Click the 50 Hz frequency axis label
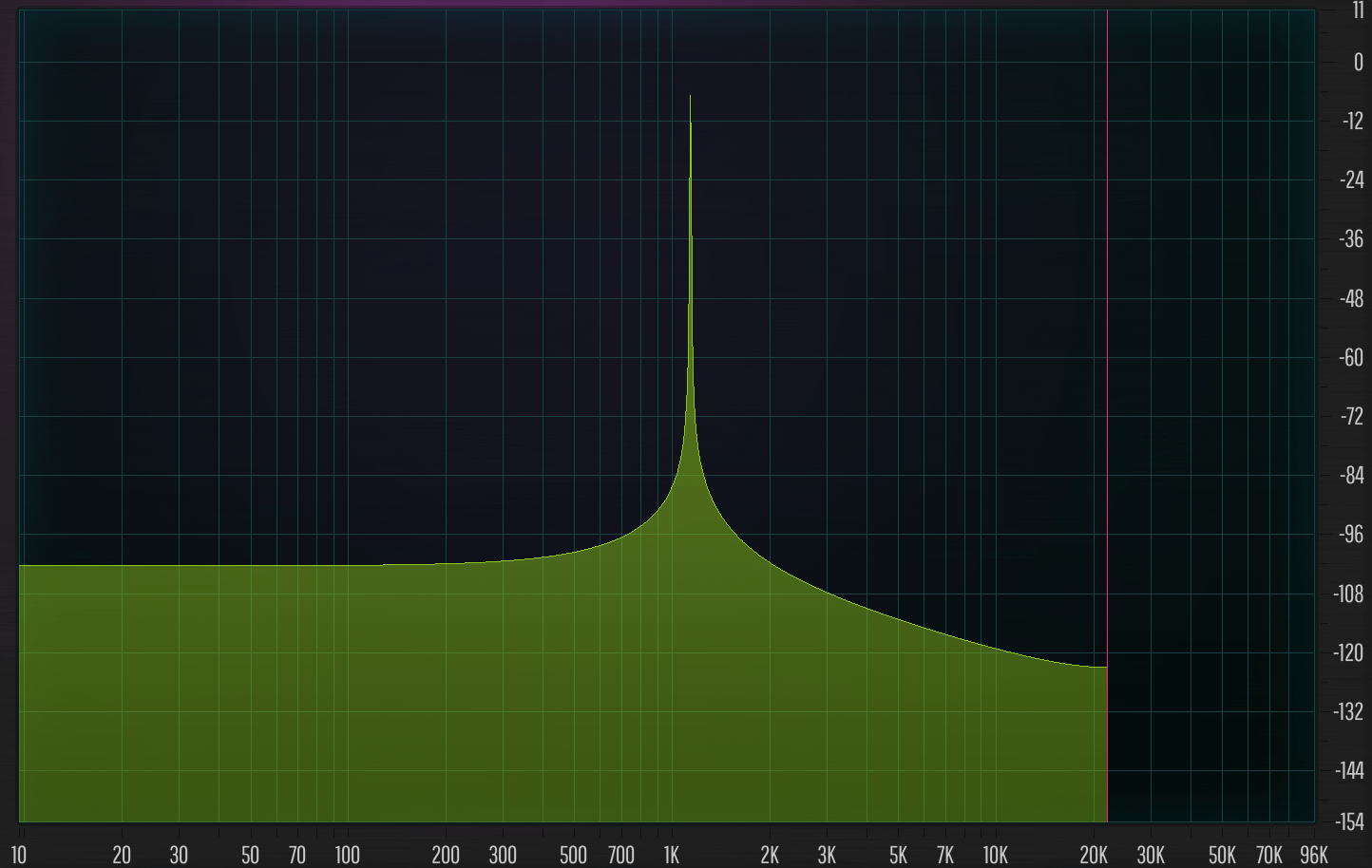Image resolution: width=1372 pixels, height=868 pixels. [x=250, y=855]
